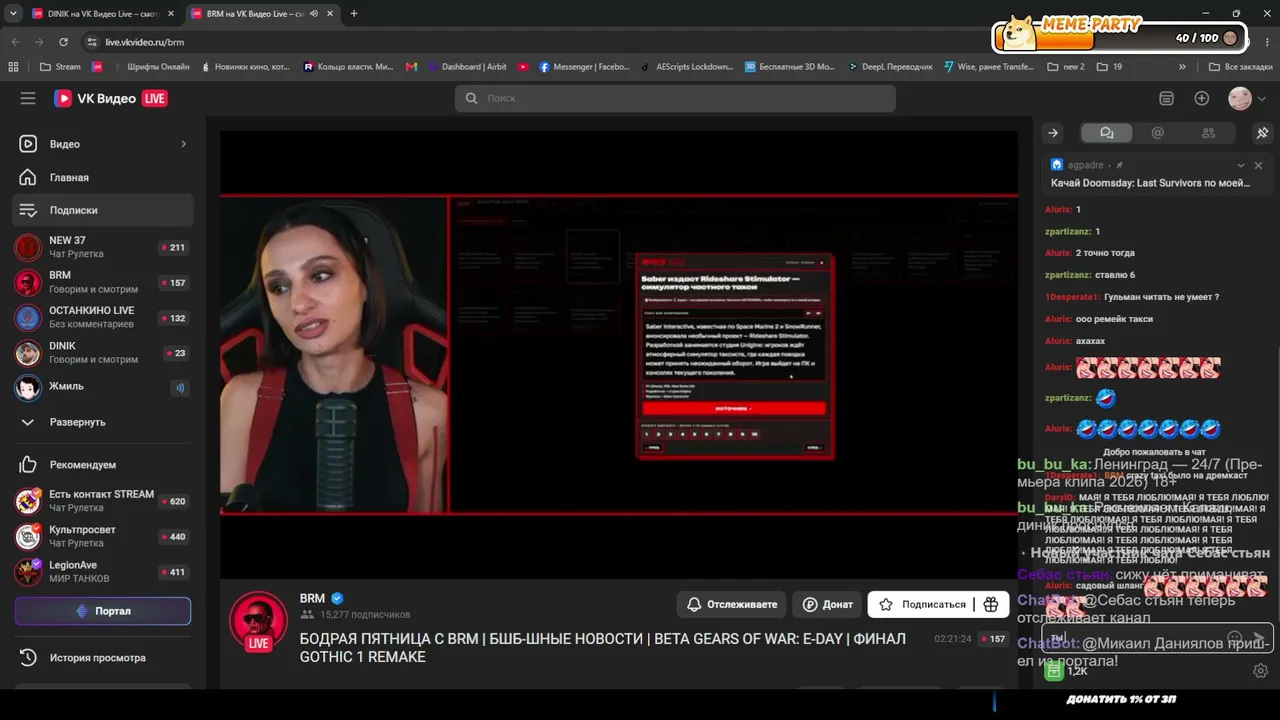The image size is (1280, 720).
Task: Open Шрифты Онлайн bookmark
Action: click(x=150, y=67)
